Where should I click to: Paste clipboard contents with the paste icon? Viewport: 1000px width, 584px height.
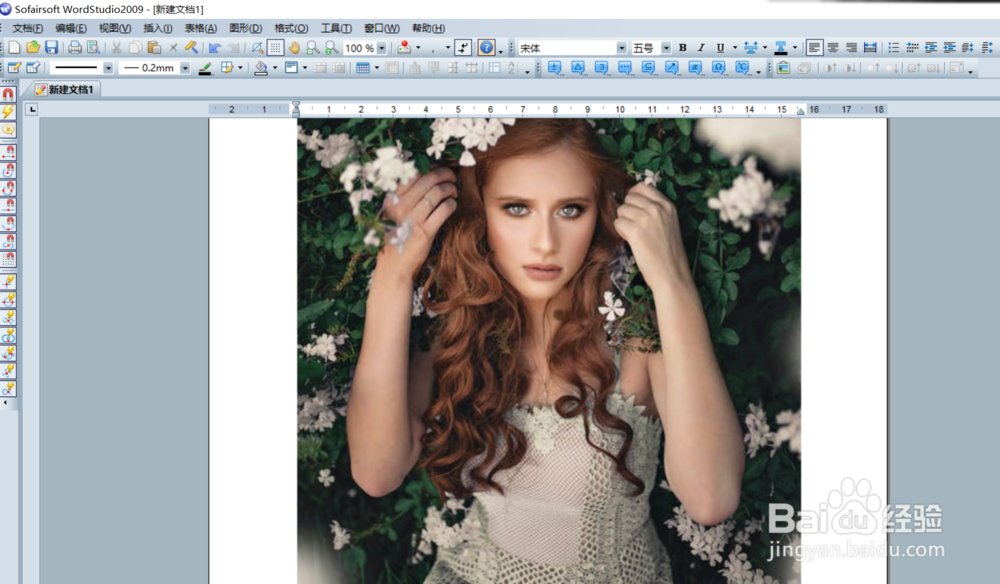154,48
